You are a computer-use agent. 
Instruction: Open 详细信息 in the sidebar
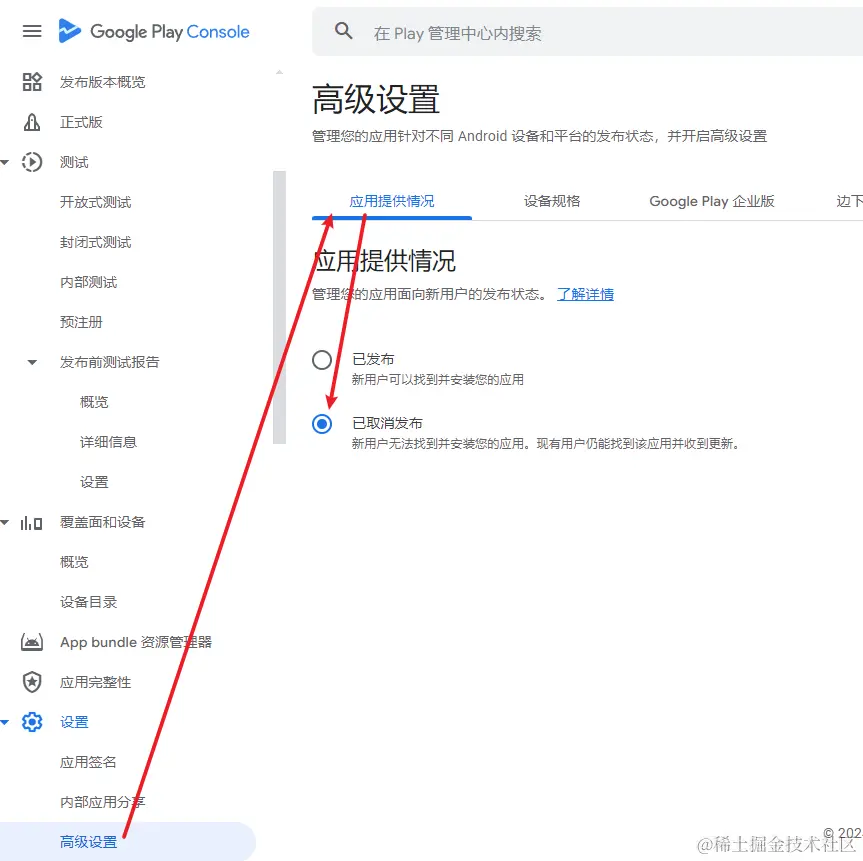point(108,442)
